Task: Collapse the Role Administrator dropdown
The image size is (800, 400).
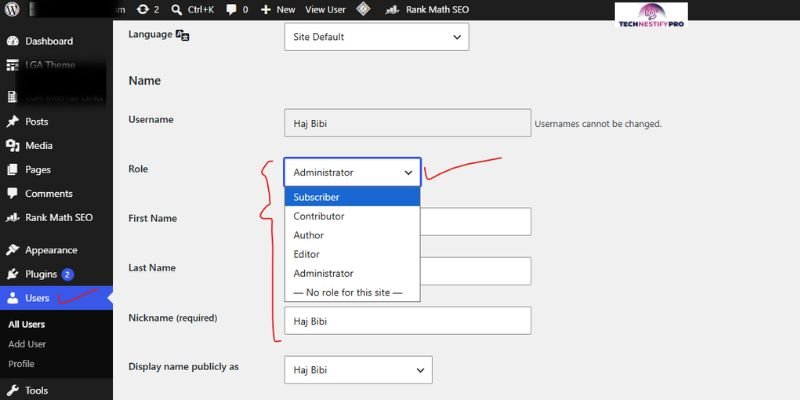Action: [x=353, y=172]
